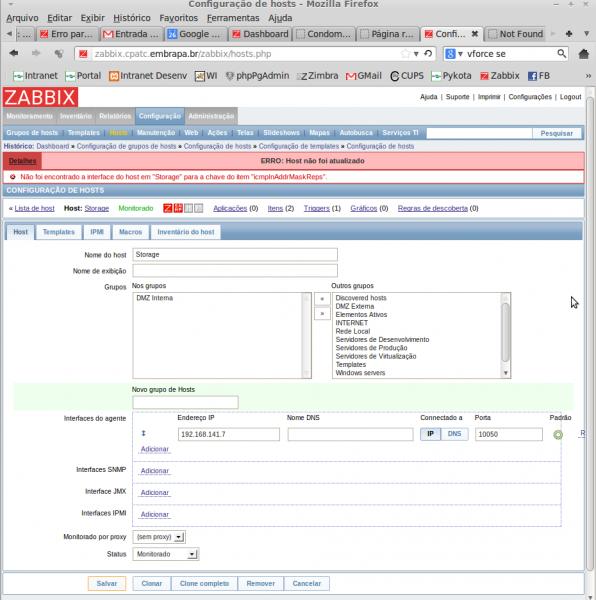This screenshot has height=600, width=596.
Task: Open address bar history dropdown
Action: click(416, 54)
